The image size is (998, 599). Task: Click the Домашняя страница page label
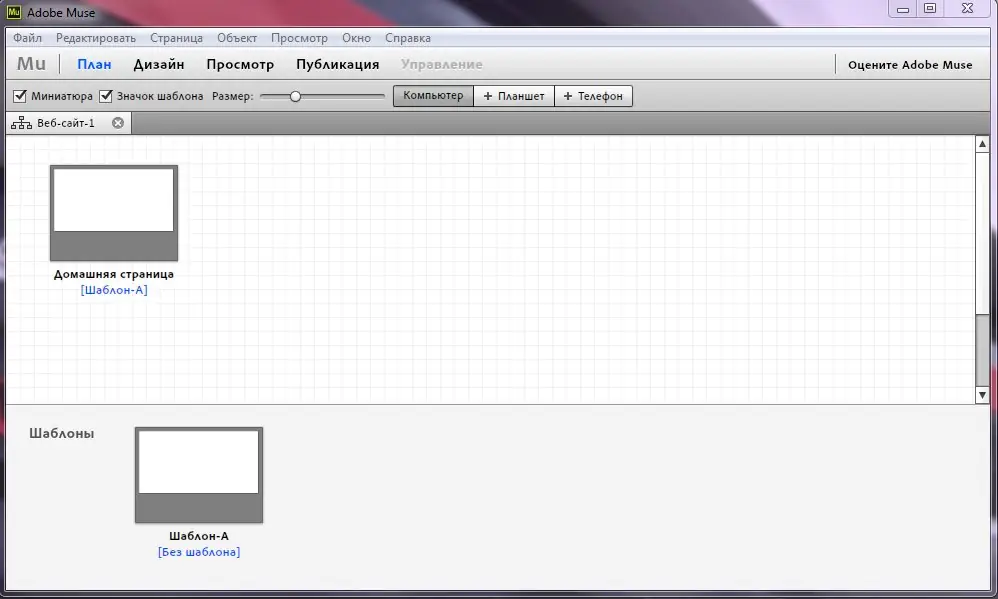point(114,274)
